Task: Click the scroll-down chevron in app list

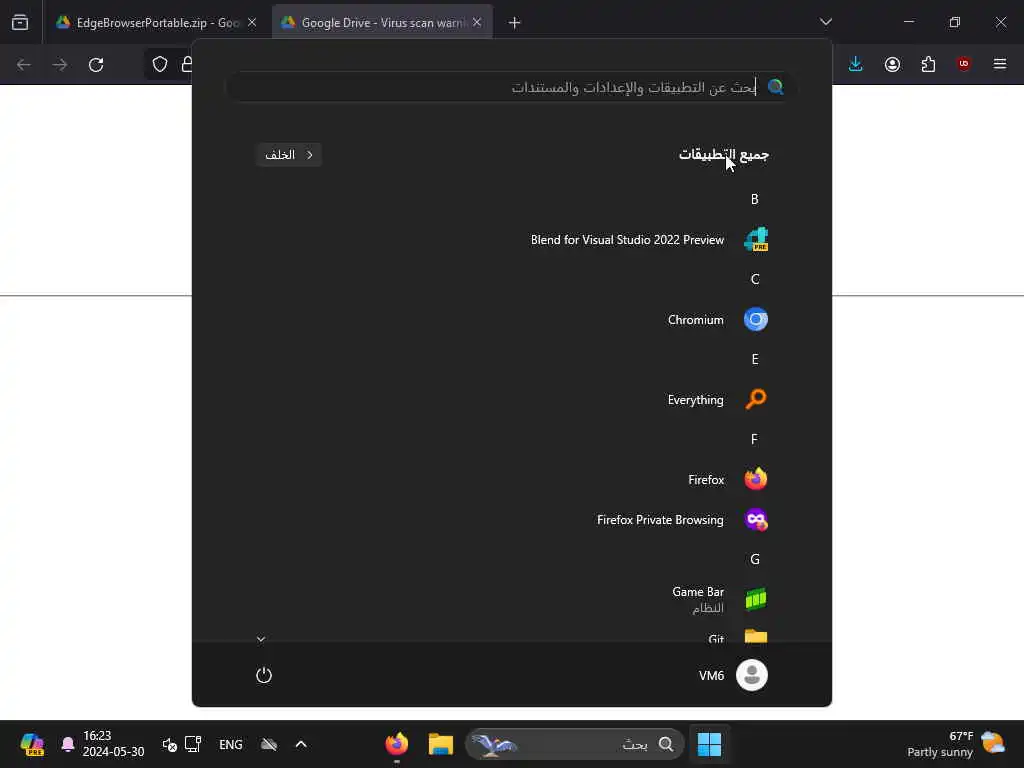Action: (x=261, y=639)
